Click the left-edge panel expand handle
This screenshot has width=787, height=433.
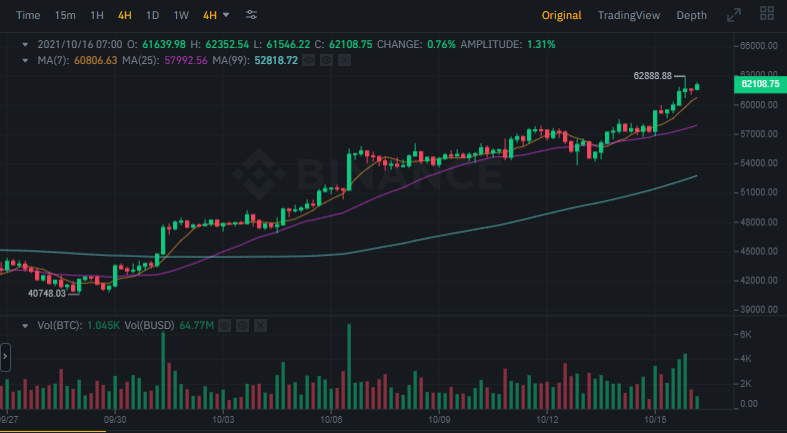click(x=5, y=357)
